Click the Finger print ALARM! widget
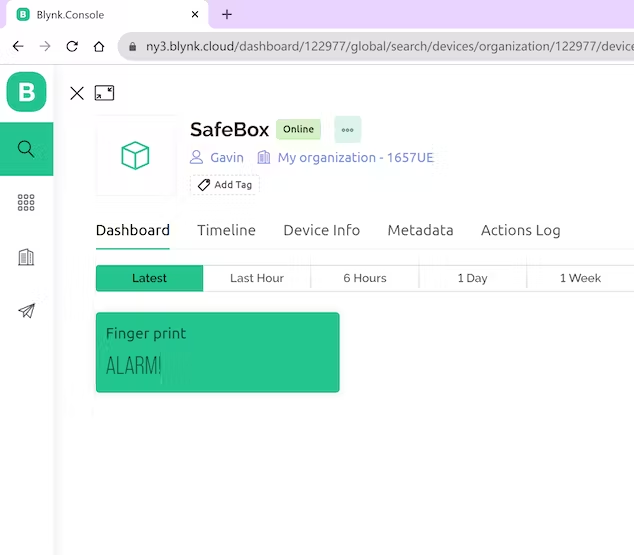 (218, 352)
